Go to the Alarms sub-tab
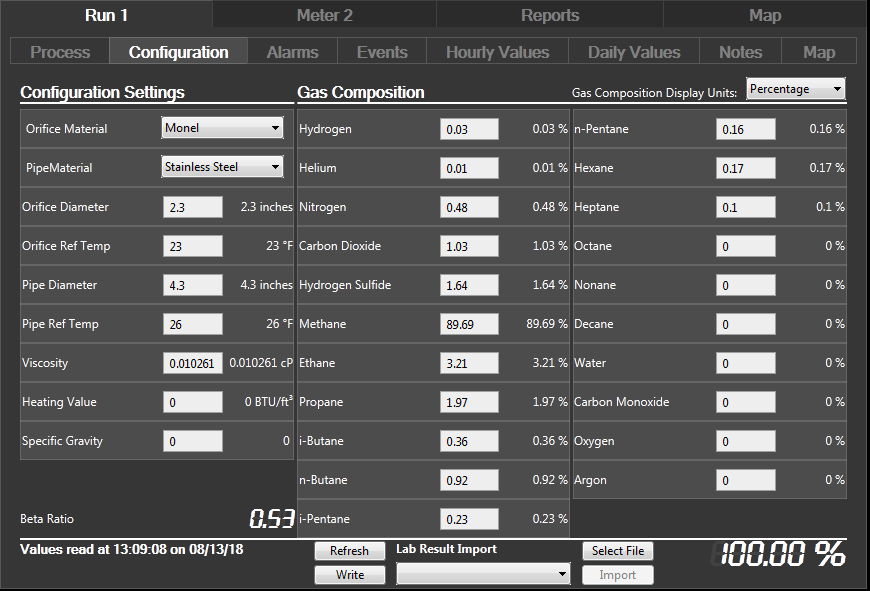This screenshot has width=870, height=591. click(x=292, y=52)
